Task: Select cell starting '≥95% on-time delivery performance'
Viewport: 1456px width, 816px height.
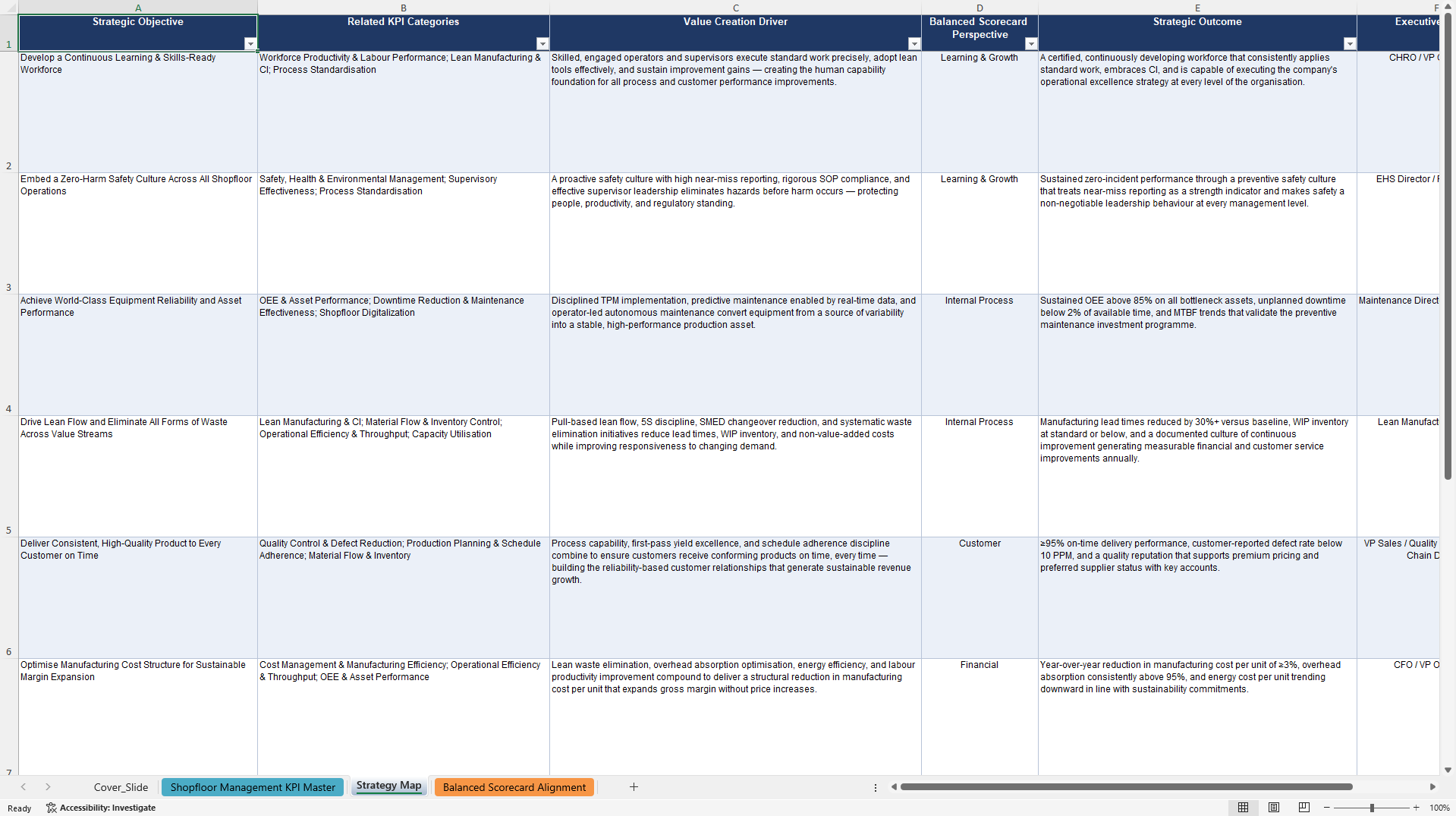Action: tap(1197, 597)
